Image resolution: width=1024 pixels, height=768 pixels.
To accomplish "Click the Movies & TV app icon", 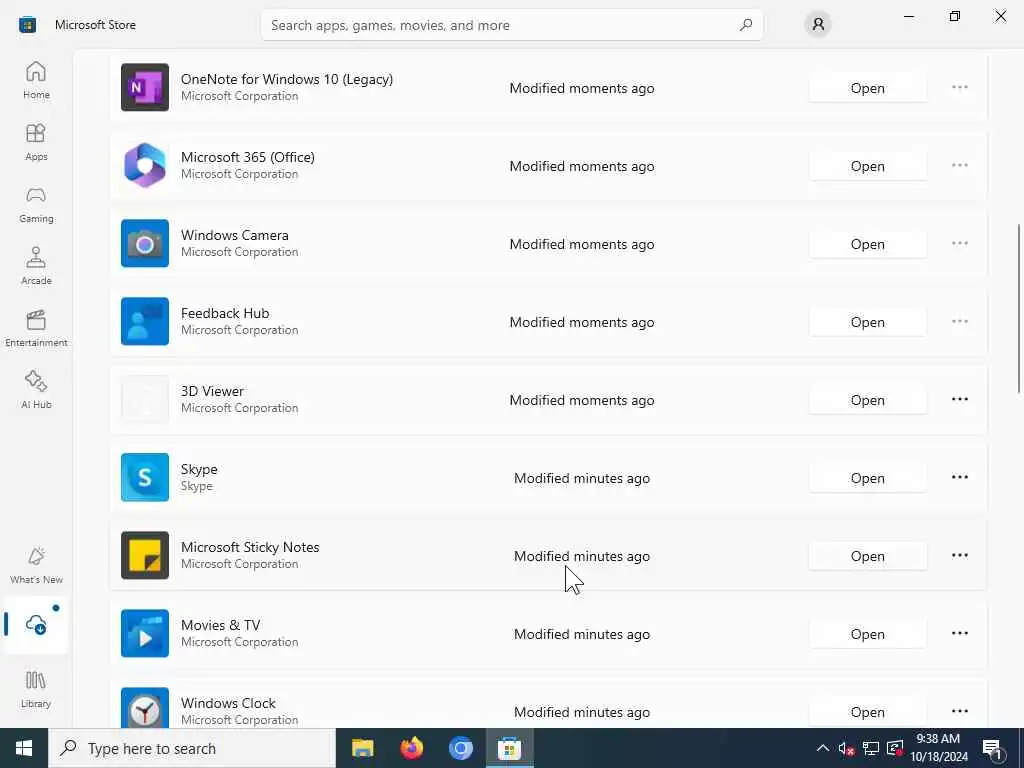I will point(145,633).
